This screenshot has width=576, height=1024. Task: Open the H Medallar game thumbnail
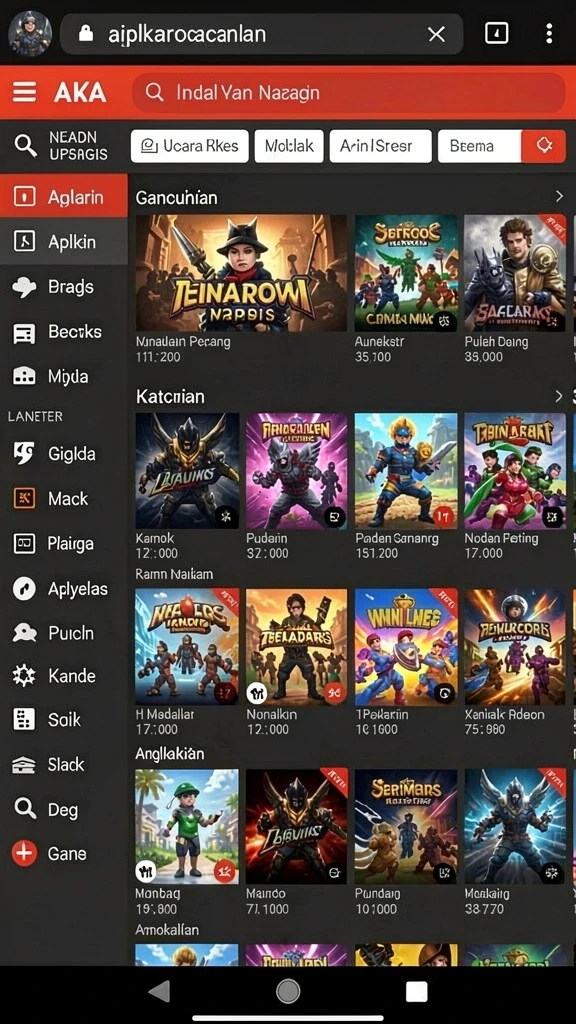click(187, 647)
